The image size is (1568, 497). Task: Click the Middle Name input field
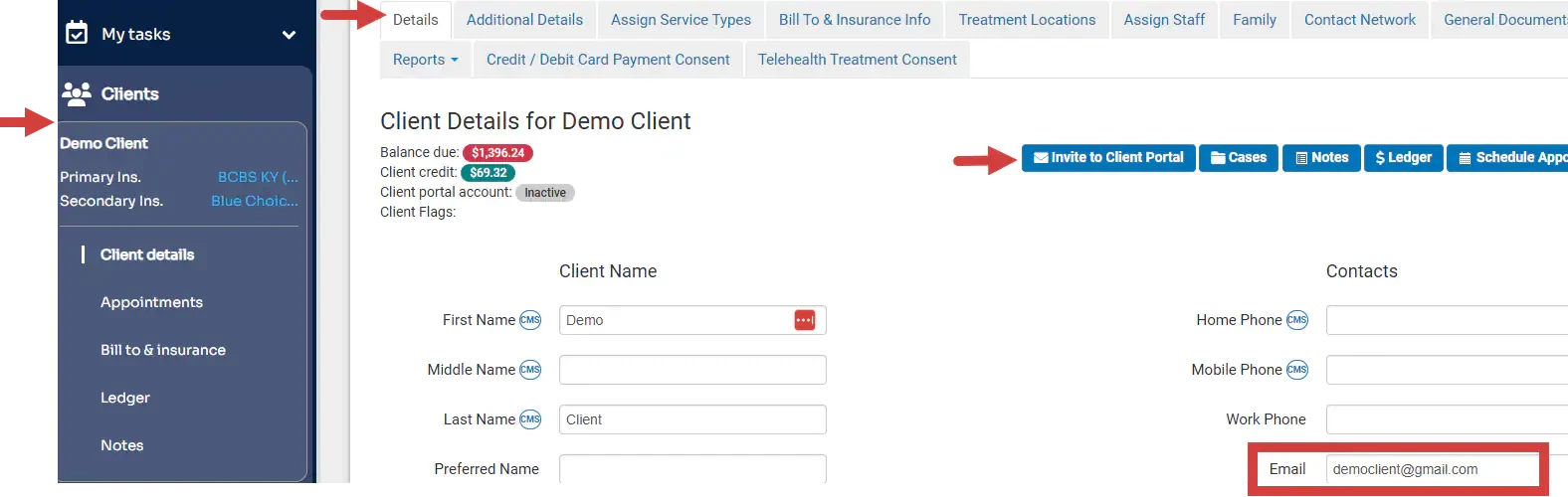[x=692, y=370]
